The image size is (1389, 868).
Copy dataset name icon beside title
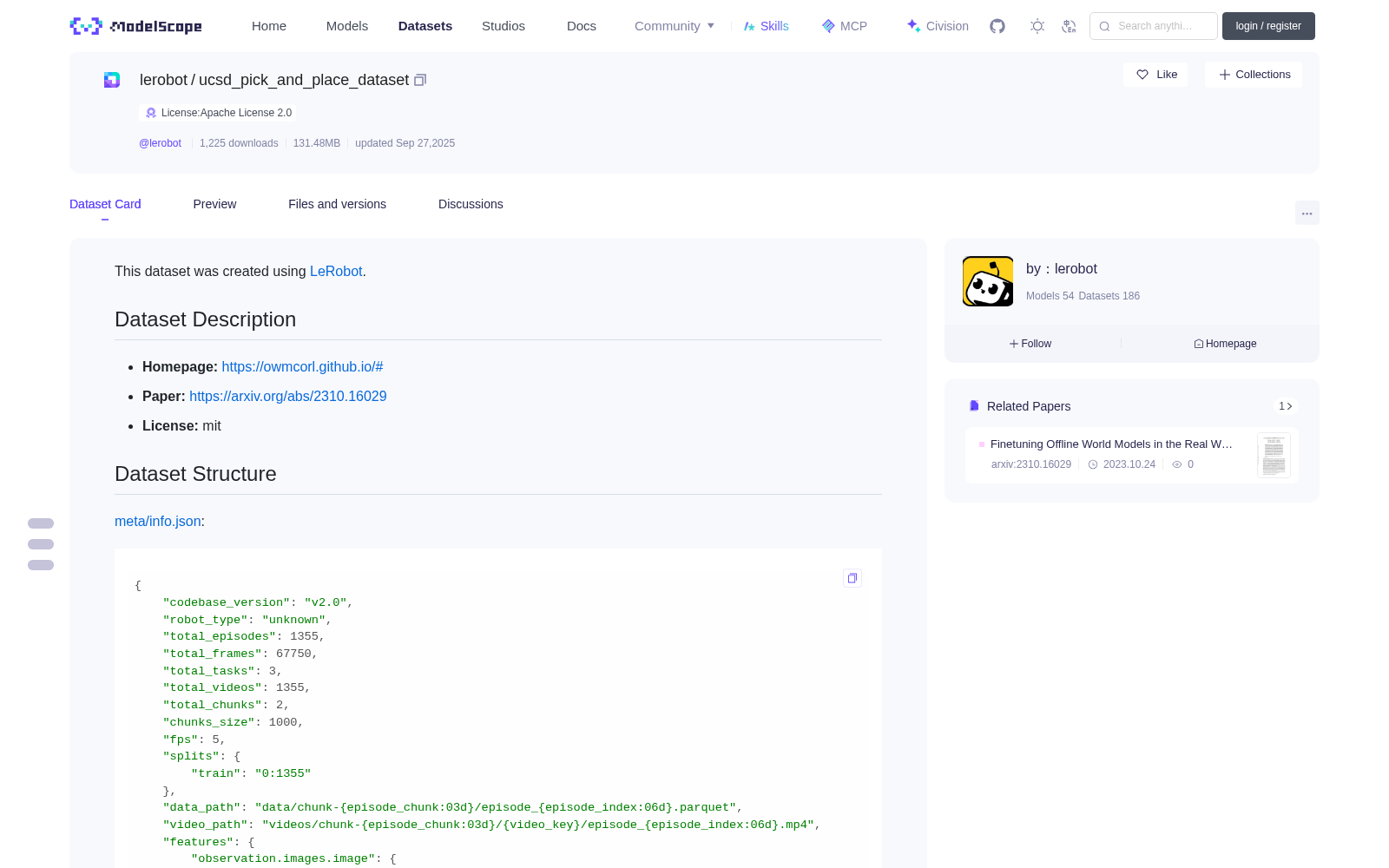[420, 80]
